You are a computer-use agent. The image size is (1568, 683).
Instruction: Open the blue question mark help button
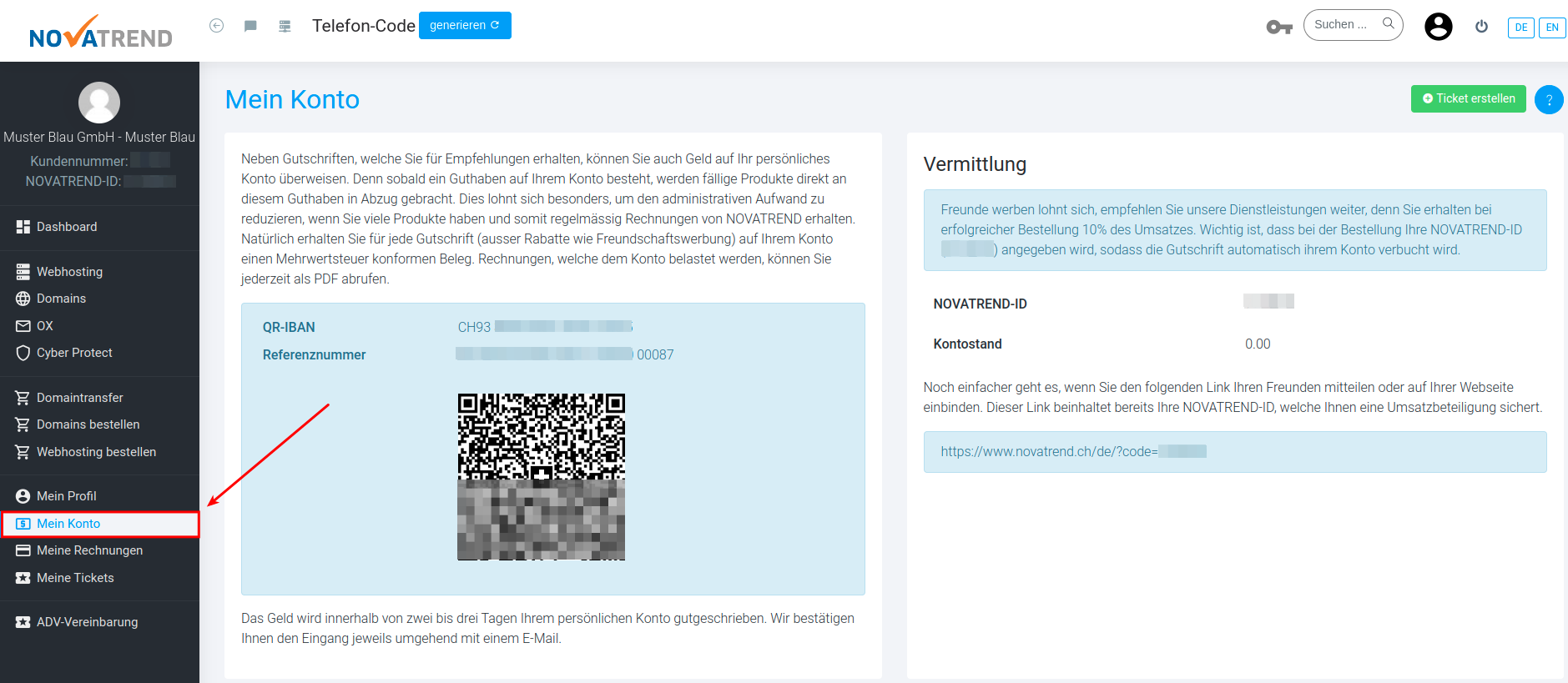(x=1549, y=100)
